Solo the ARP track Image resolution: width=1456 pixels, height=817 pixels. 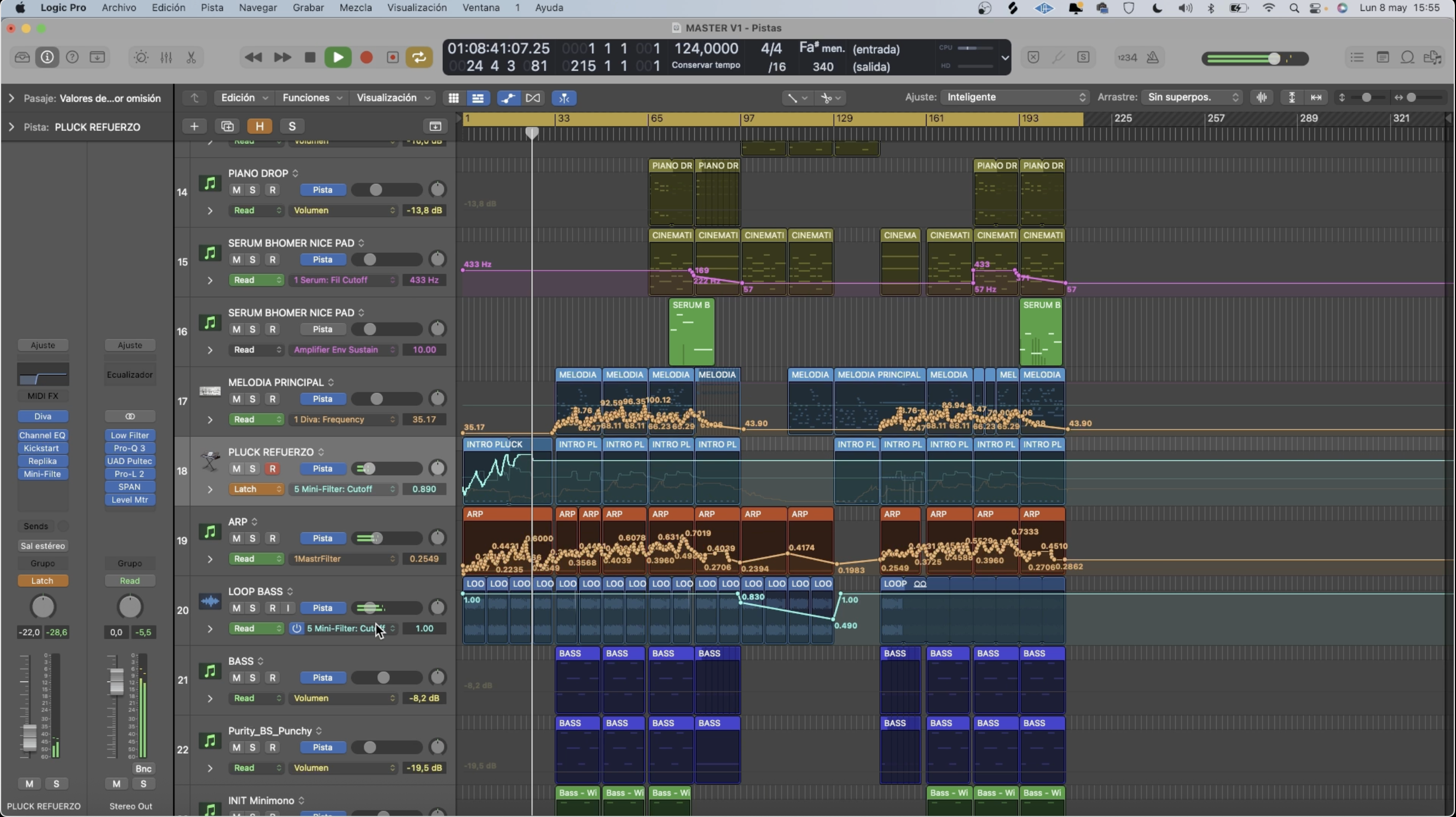[252, 538]
